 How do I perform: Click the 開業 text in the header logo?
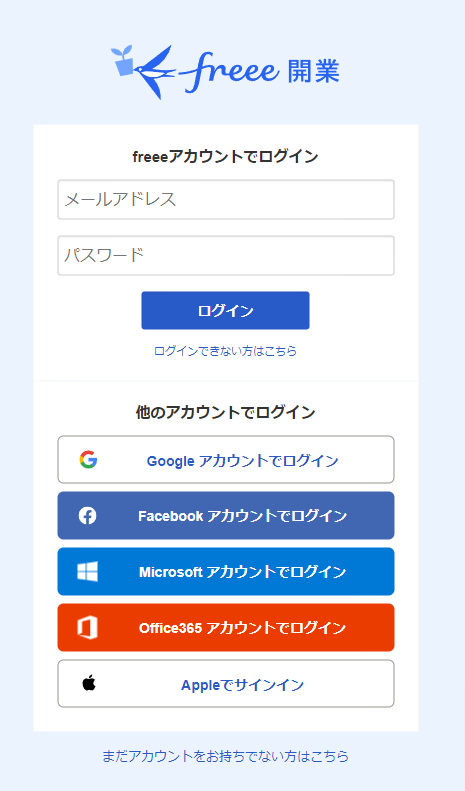[x=314, y=71]
